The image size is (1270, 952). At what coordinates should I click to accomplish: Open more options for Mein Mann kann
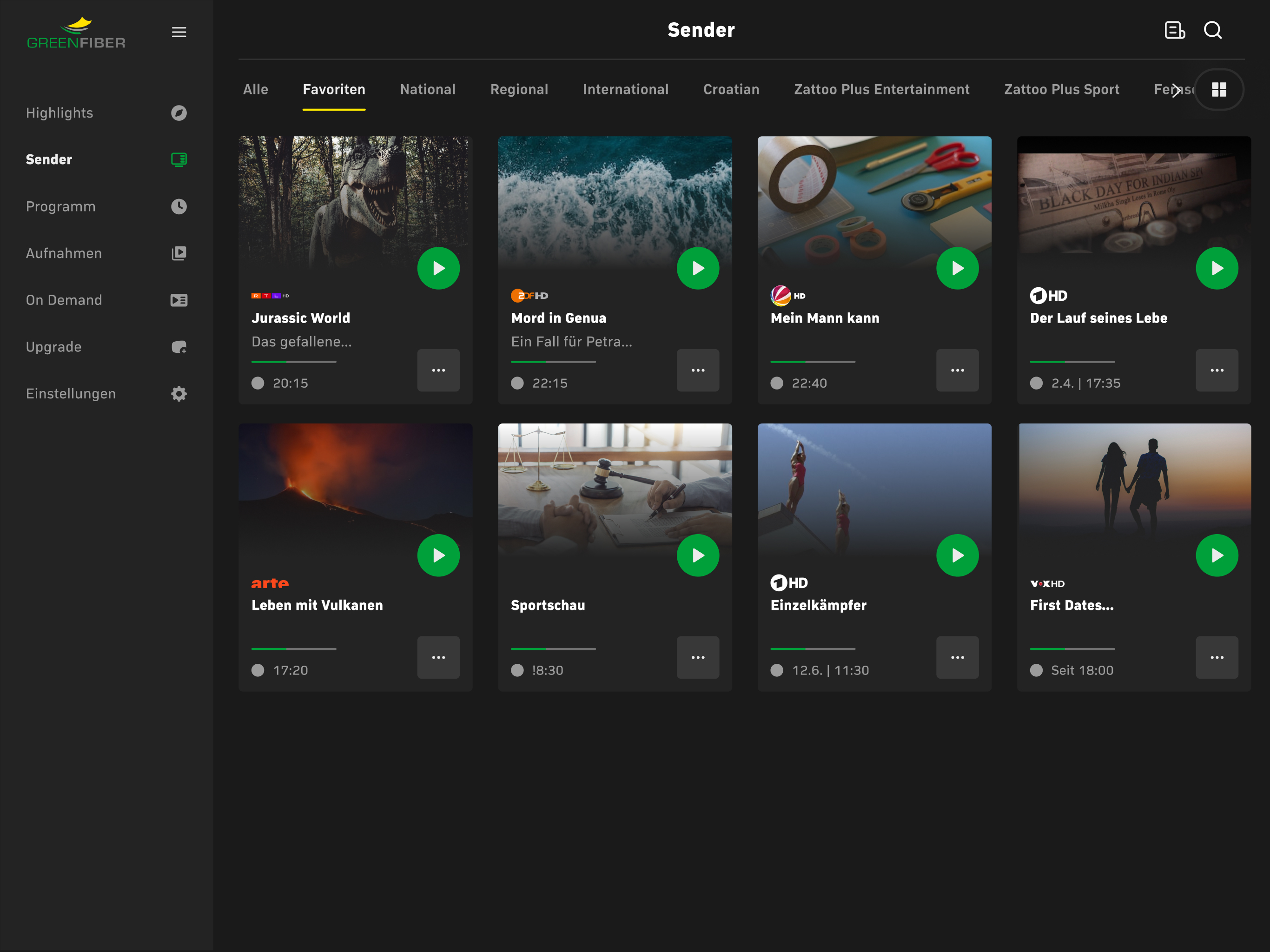coord(958,370)
